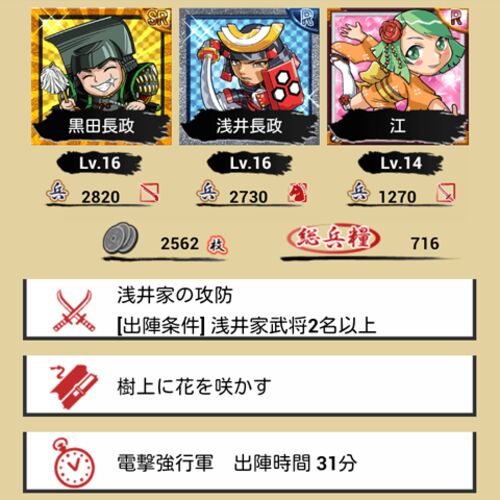
Task: Click the Lv.14 badge under 江
Action: [x=401, y=163]
